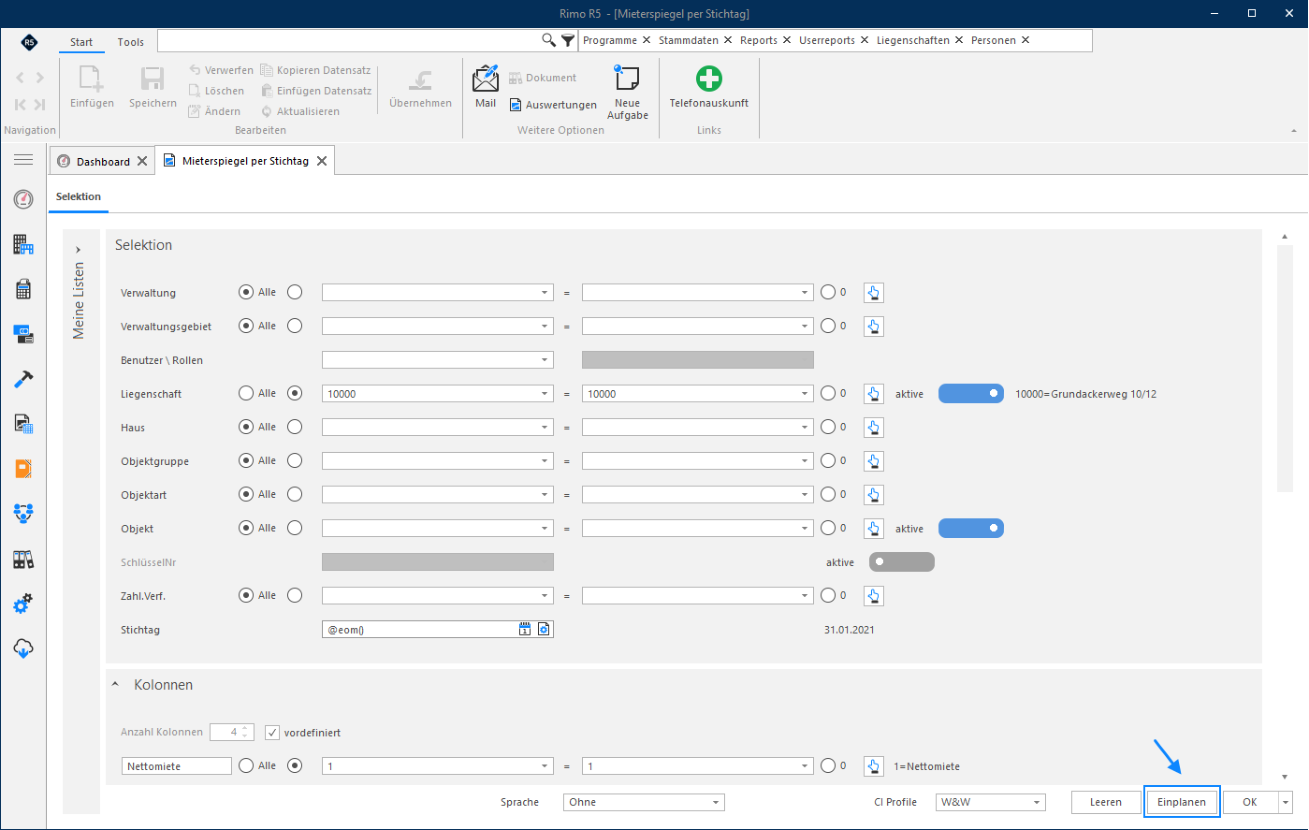Toggle the vordefiniert checkbox
Screen dimensions: 1309x830
(272, 732)
